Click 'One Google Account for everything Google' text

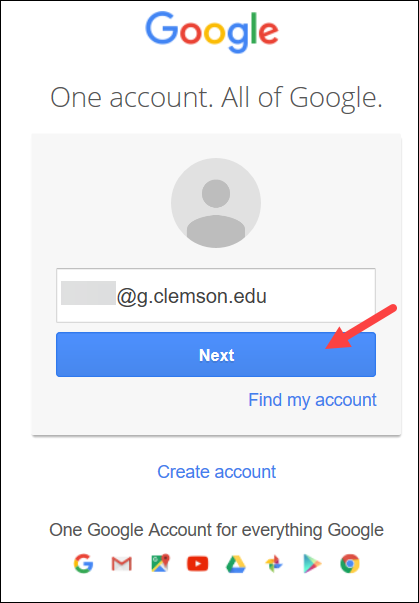(x=216, y=530)
